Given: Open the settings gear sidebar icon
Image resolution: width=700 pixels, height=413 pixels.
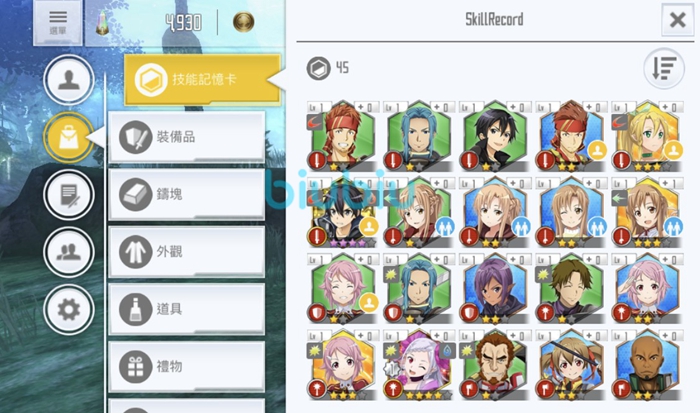Looking at the screenshot, I should pos(69,309).
